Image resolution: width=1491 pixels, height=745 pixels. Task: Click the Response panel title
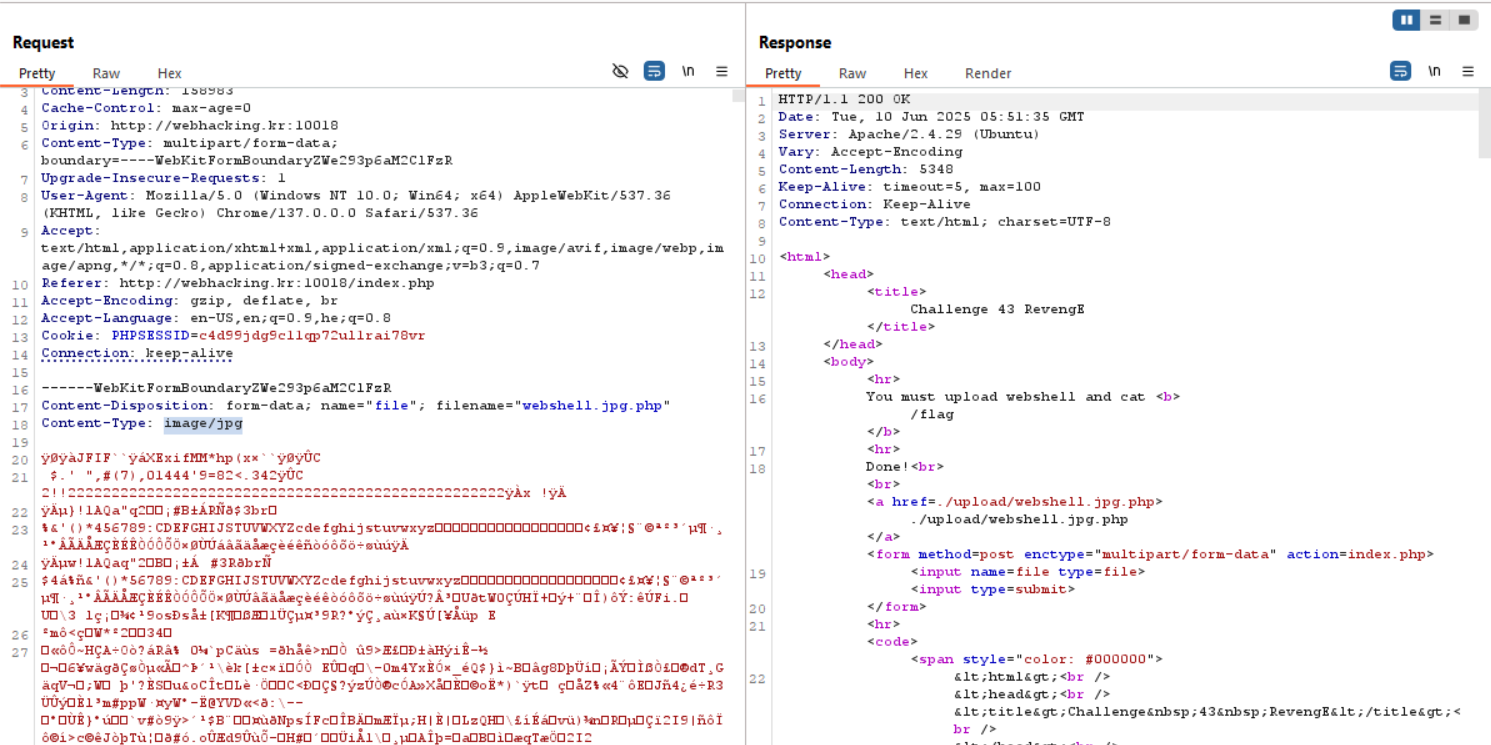795,42
